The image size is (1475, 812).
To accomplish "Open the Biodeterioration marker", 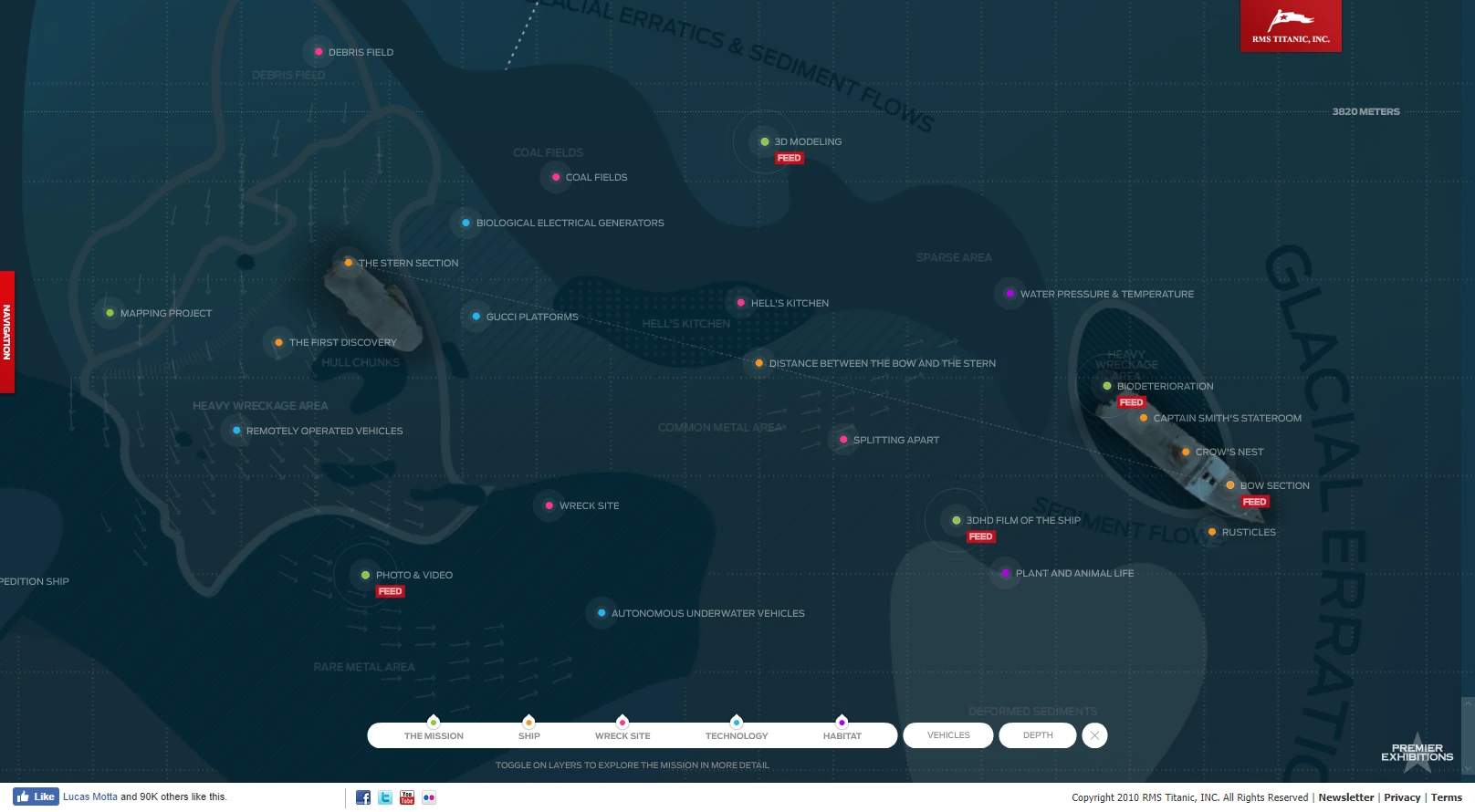I will click(x=1106, y=386).
